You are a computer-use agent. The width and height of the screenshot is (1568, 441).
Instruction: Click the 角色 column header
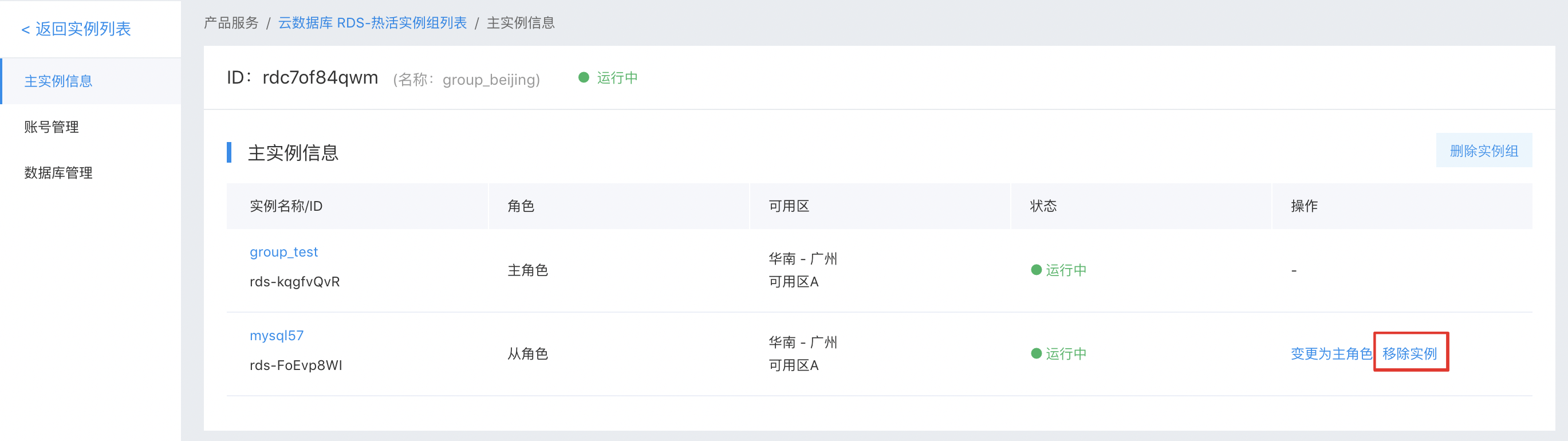[x=521, y=206]
